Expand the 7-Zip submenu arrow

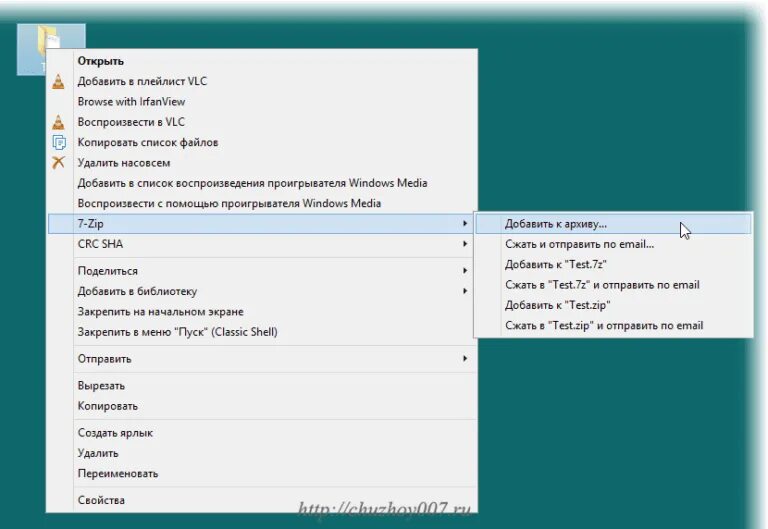(464, 224)
